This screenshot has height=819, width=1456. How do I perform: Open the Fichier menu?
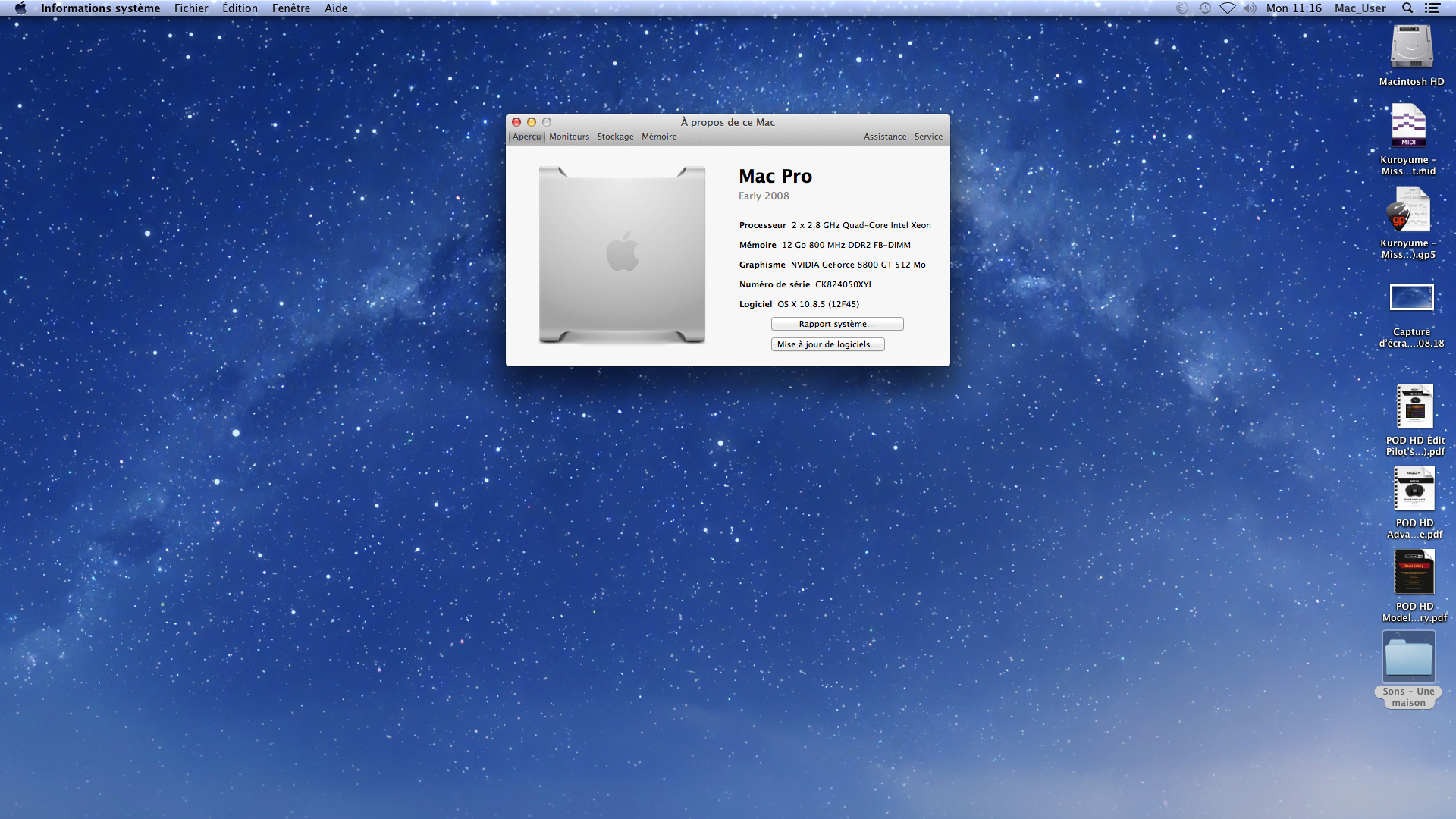point(191,8)
